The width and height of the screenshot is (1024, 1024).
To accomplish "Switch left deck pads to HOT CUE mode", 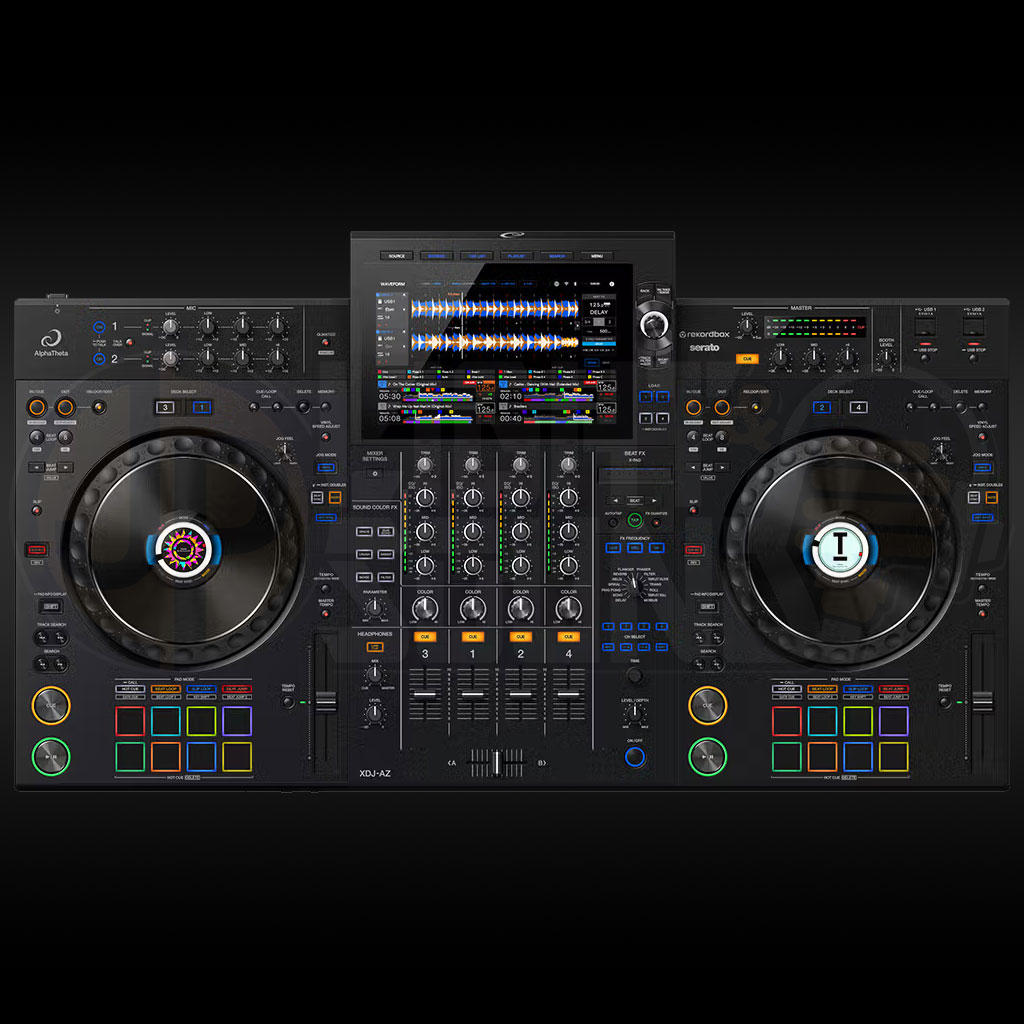I will [130, 689].
